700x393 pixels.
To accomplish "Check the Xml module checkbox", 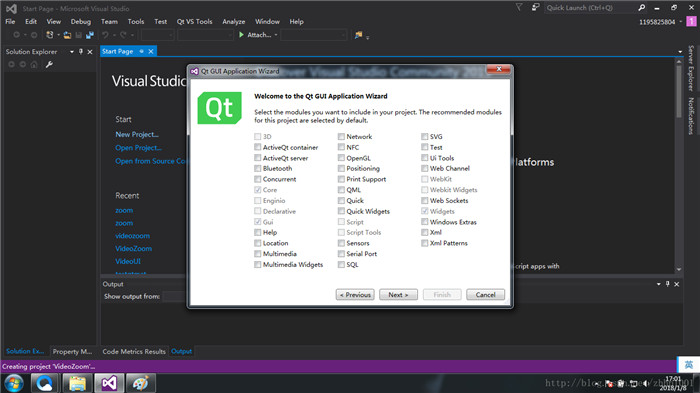I will (x=425, y=232).
